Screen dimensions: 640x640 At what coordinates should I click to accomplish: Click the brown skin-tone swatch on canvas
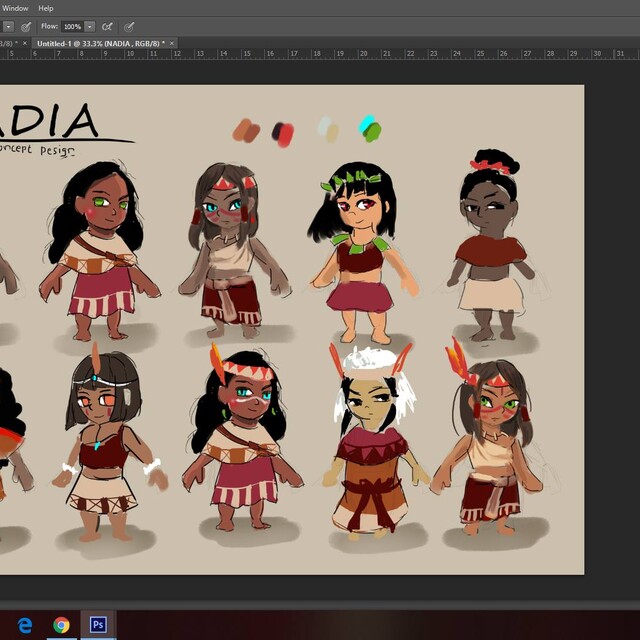[246, 131]
